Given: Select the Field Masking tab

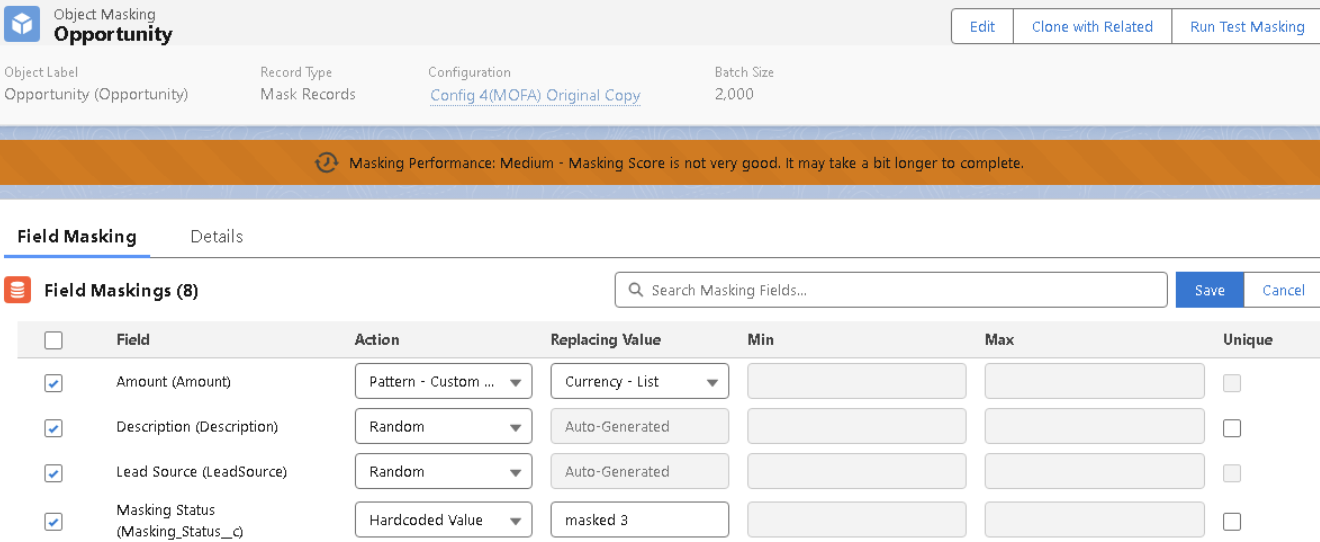Looking at the screenshot, I should pos(77,236).
